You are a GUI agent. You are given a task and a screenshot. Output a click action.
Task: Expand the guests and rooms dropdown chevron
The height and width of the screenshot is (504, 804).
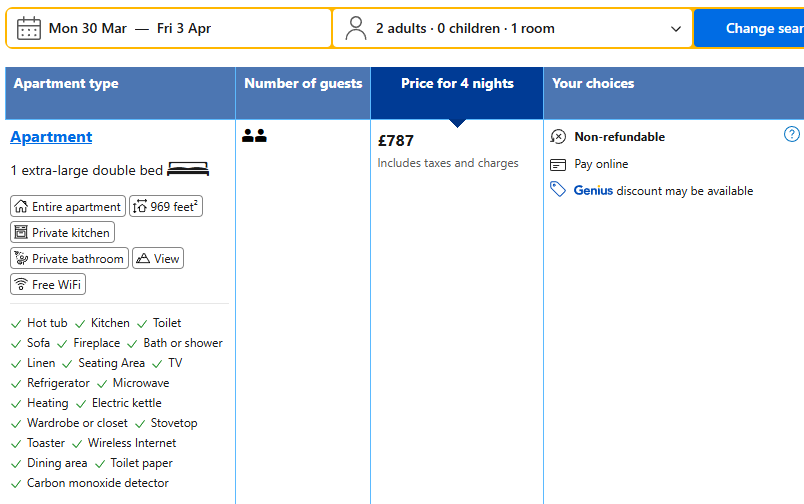coord(676,29)
